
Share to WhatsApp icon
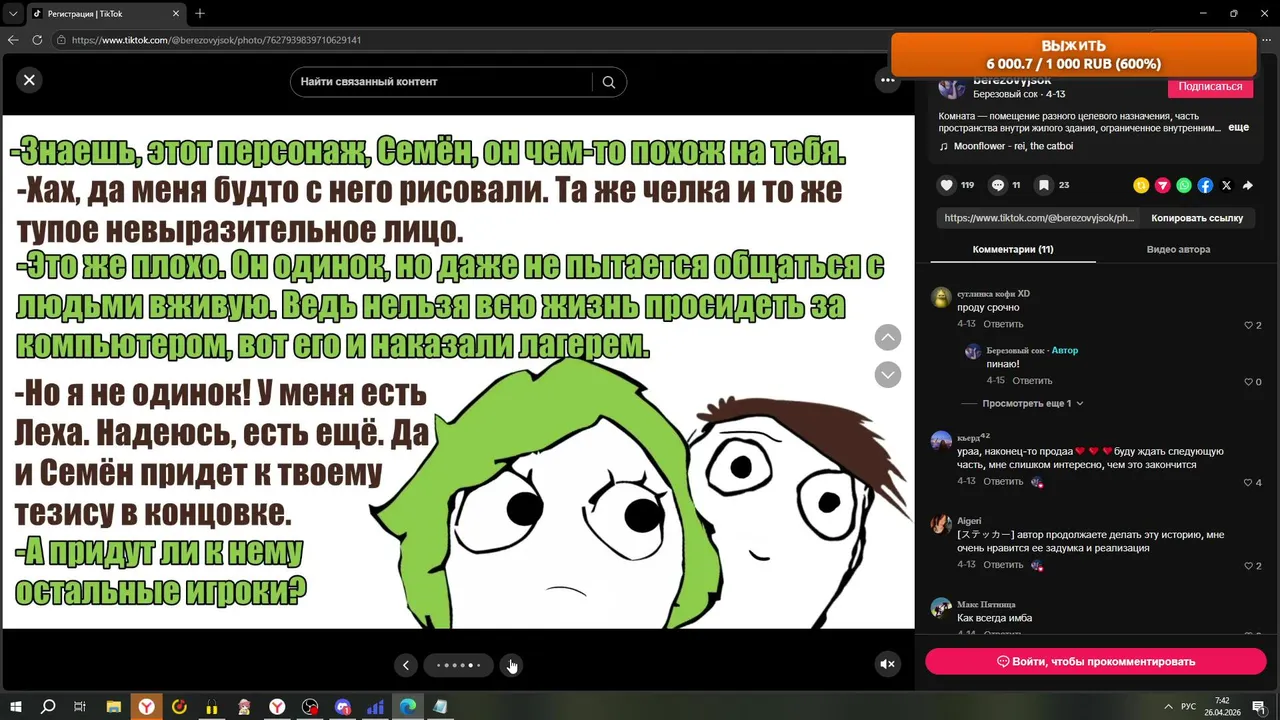(x=1184, y=185)
